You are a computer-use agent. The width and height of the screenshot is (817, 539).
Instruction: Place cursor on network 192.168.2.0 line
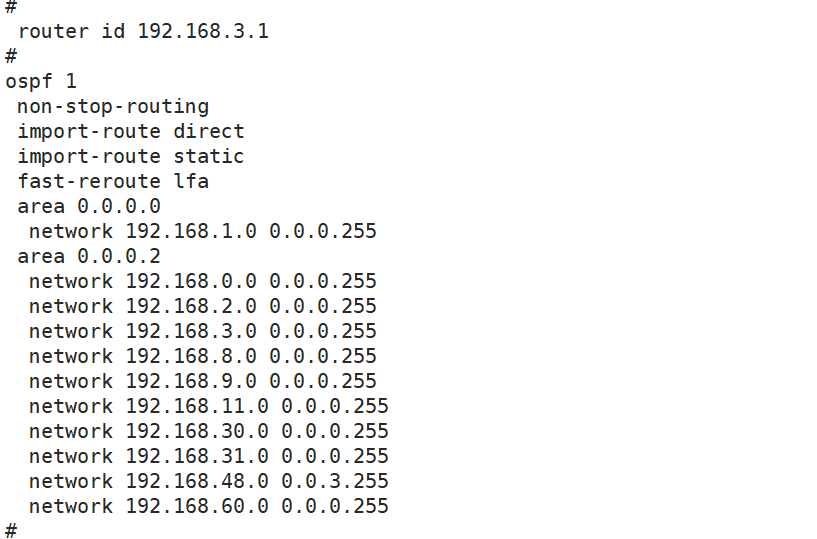coord(202,306)
